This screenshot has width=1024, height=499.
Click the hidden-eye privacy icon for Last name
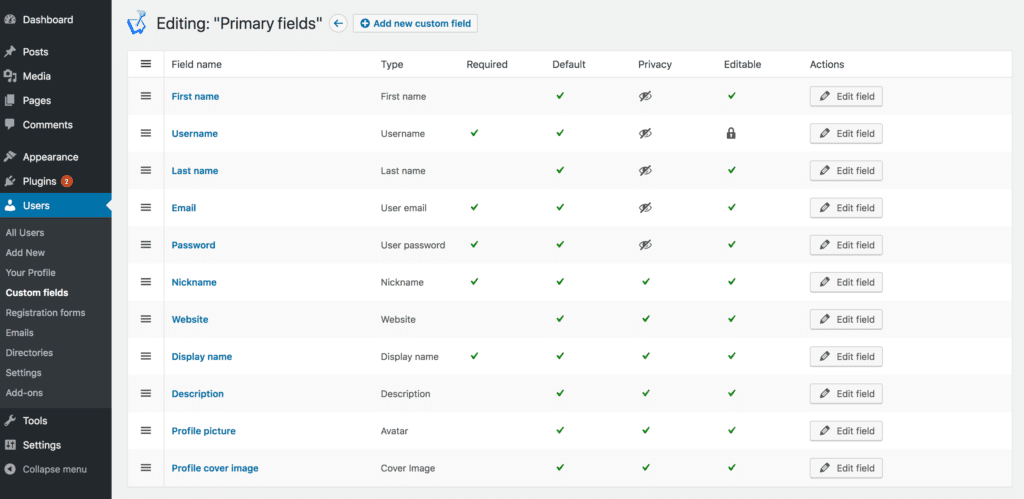[x=645, y=170]
